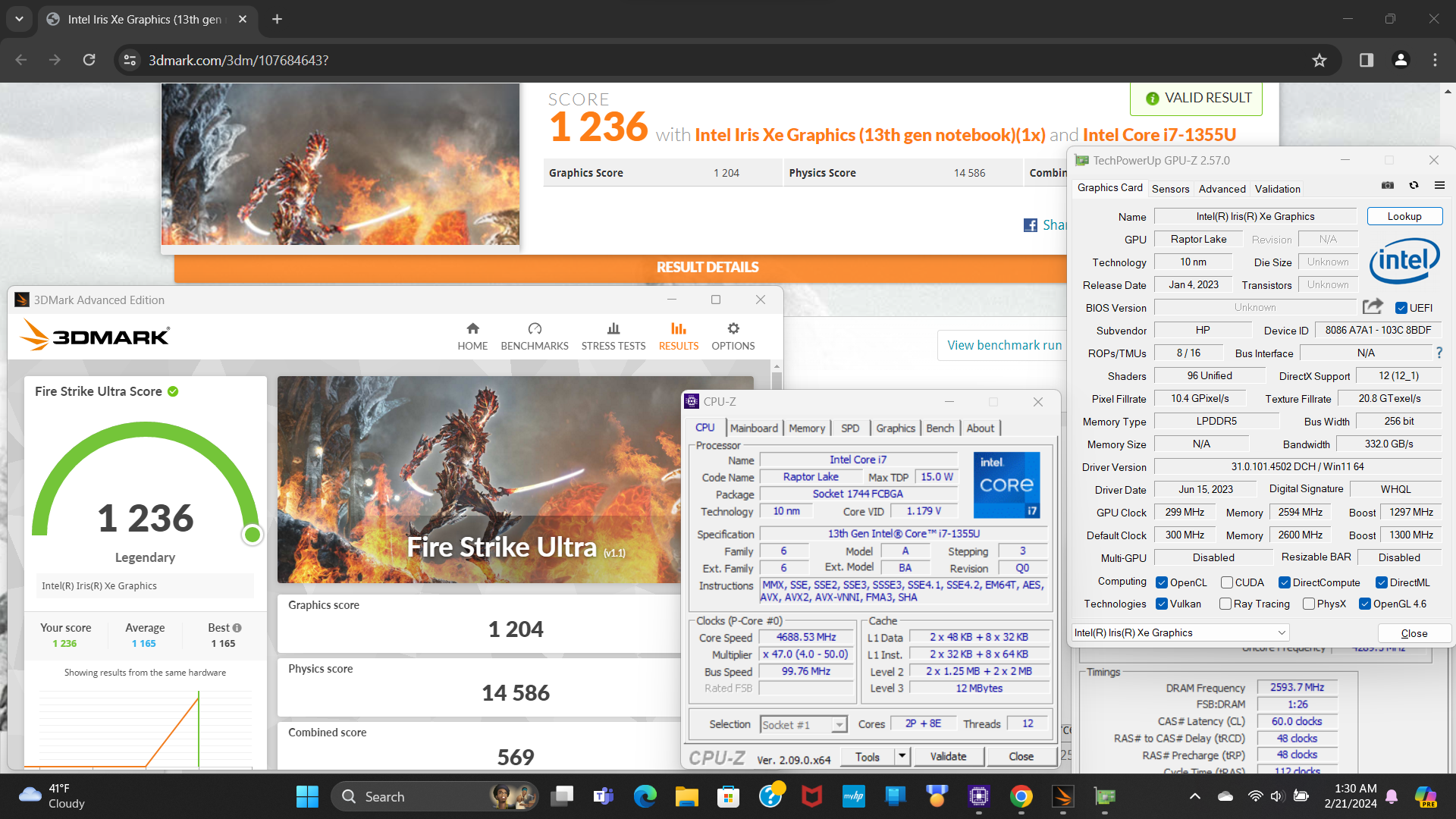Switch to GPU-Z Validation tab
Screen dimensions: 1456x819
coord(1277,189)
